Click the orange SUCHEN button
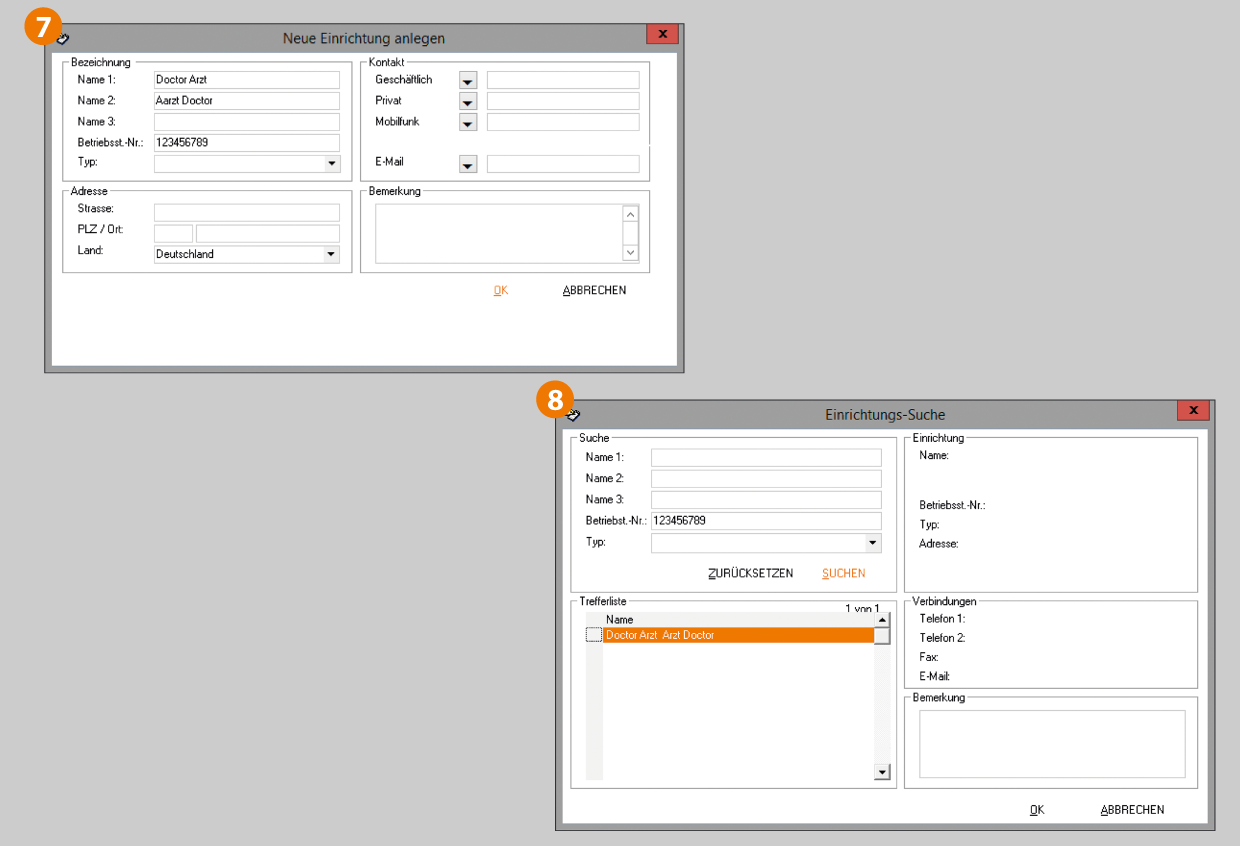1240x846 pixels. pyautogui.click(x=843, y=574)
